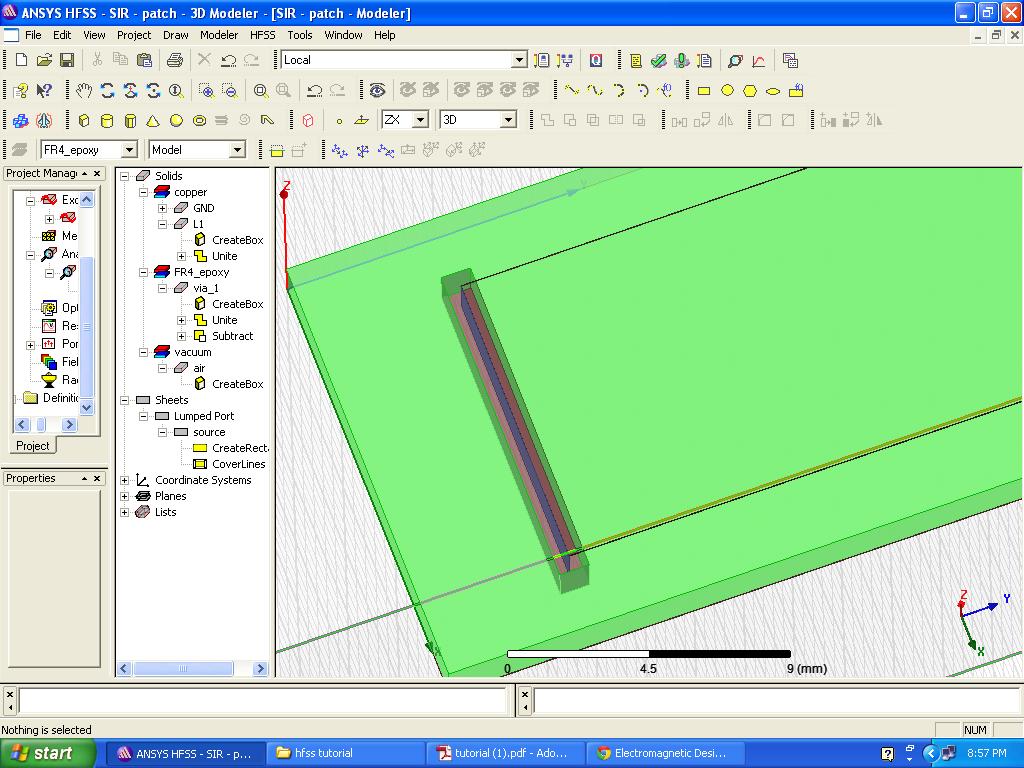Expand the Planes tree node
This screenshot has height=768, width=1024.
coord(124,496)
